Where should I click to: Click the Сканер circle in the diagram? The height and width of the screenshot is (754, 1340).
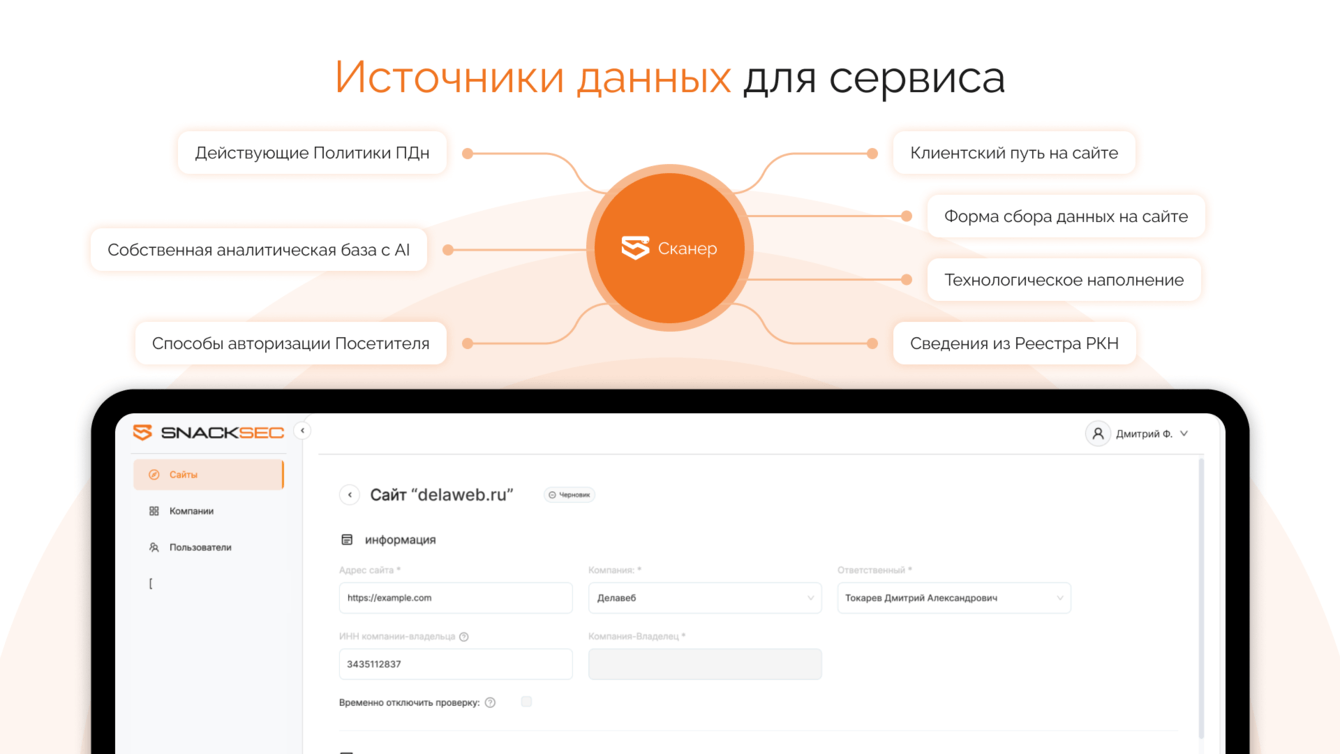[x=669, y=248]
